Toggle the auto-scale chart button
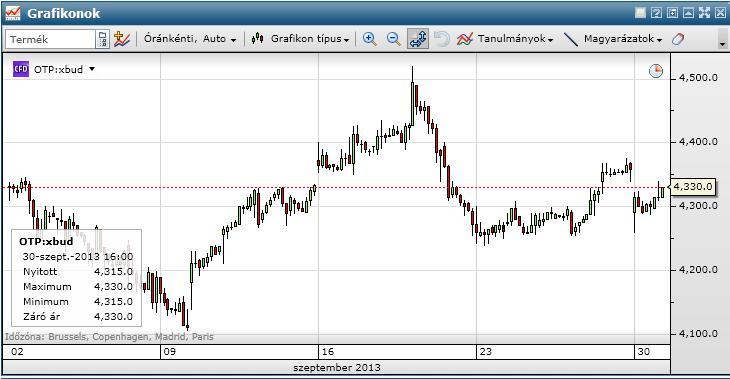 click(x=418, y=39)
